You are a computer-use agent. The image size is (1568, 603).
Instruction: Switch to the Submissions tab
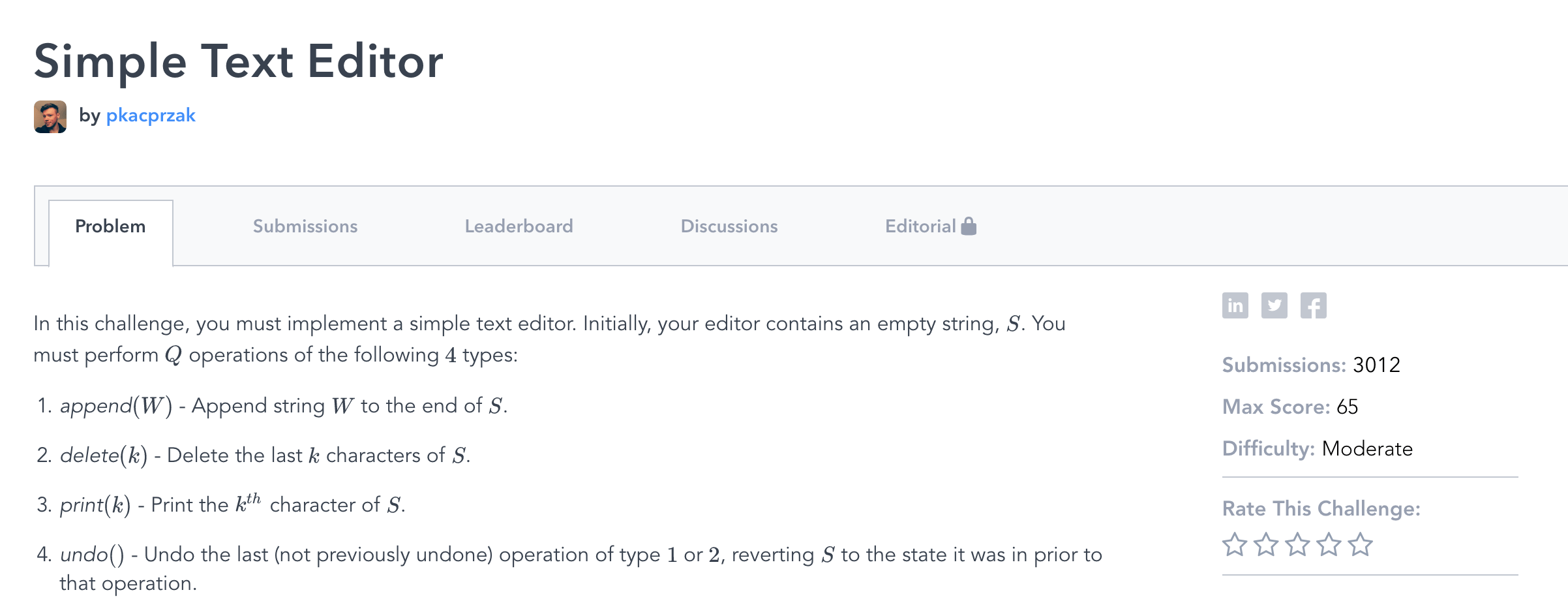[x=305, y=226]
